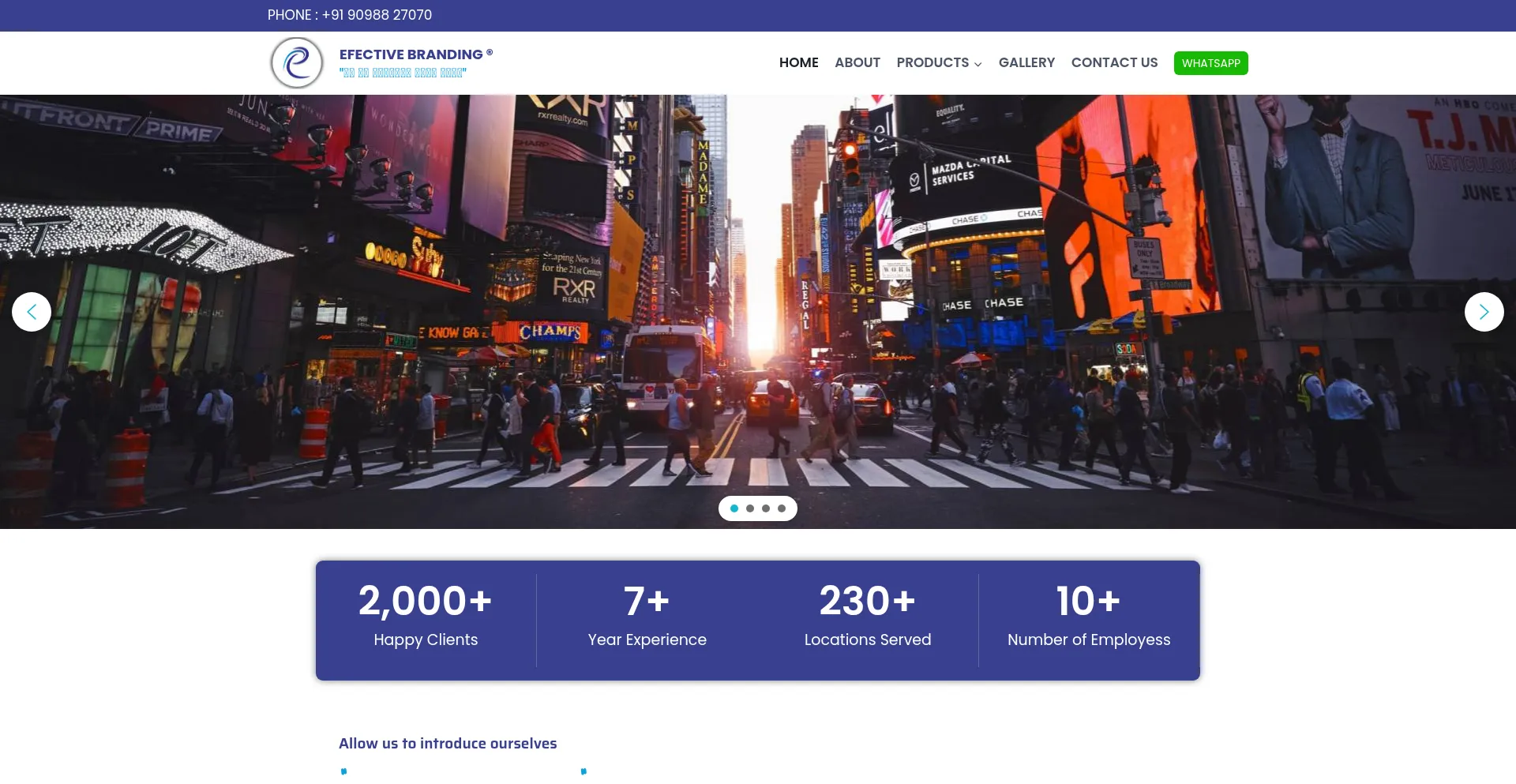1516x784 pixels.
Task: Go to Contact Us page
Action: click(1114, 62)
